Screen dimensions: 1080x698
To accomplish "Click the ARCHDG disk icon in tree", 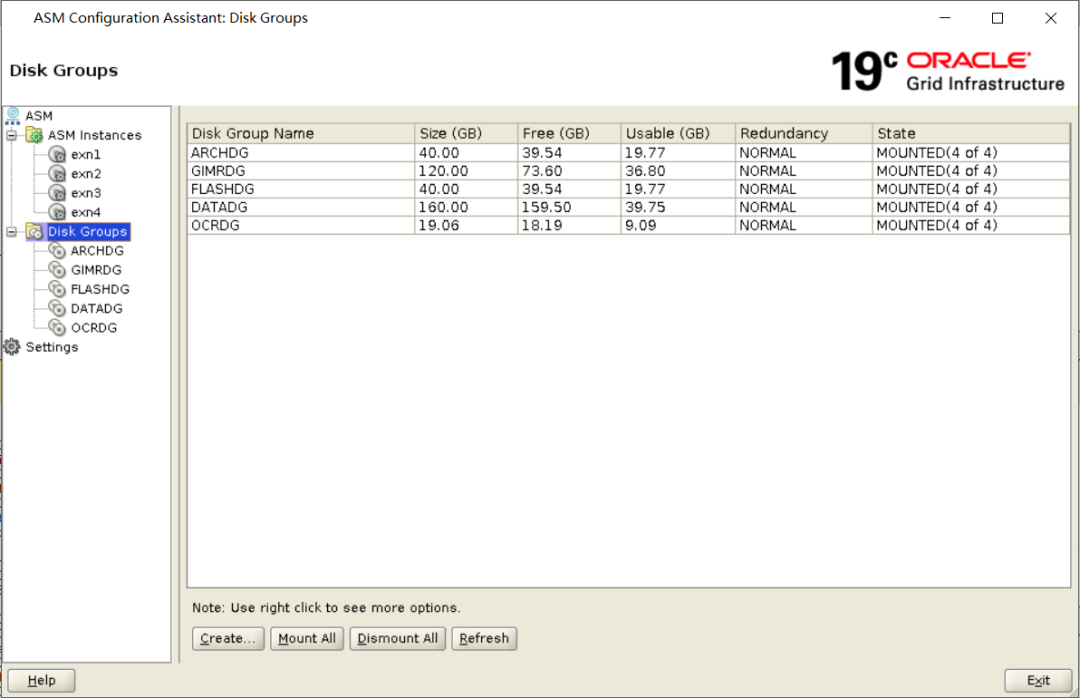I will [x=58, y=251].
